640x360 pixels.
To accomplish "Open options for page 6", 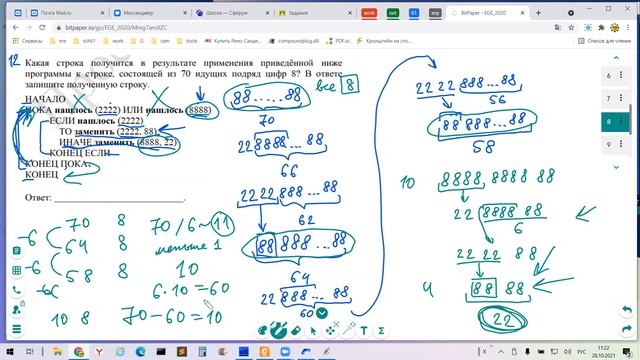I will [621, 75].
